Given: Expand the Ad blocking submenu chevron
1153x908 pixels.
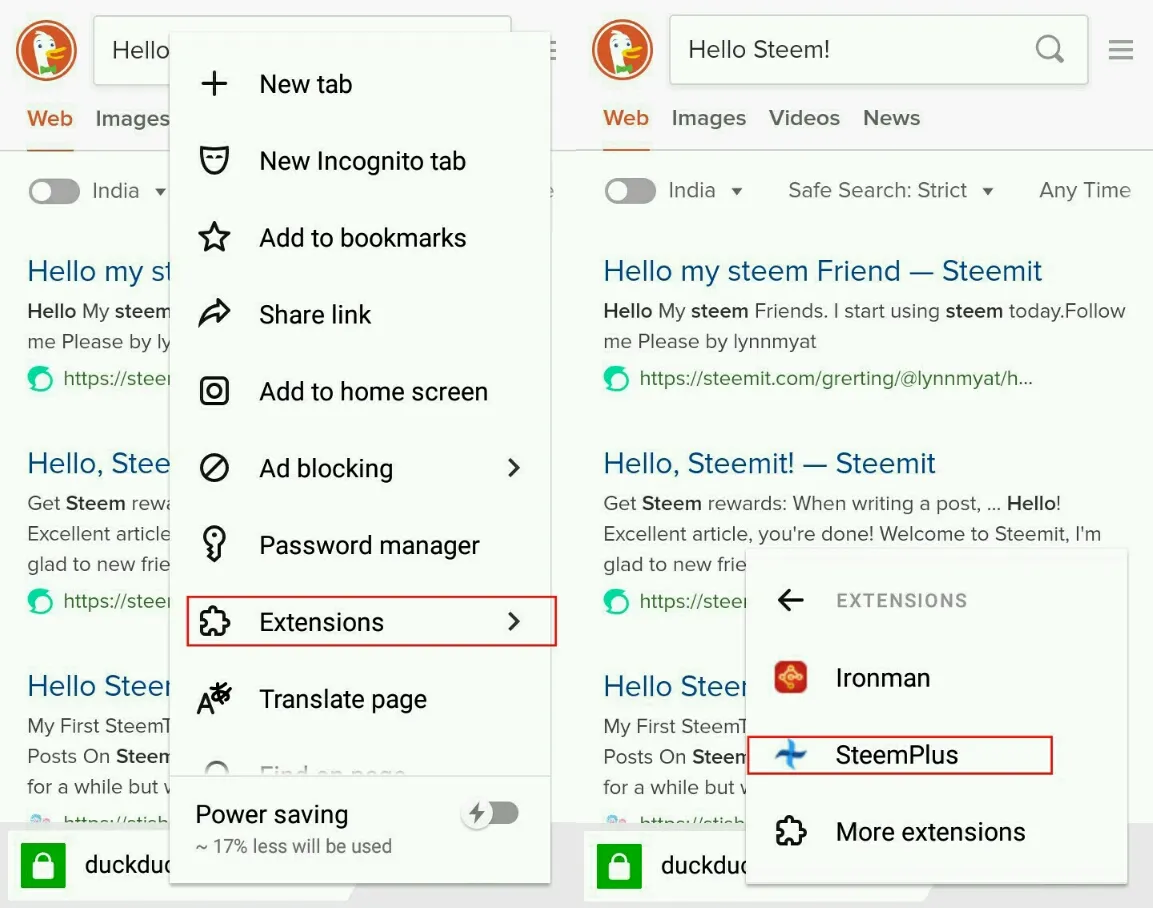Looking at the screenshot, I should (514, 468).
